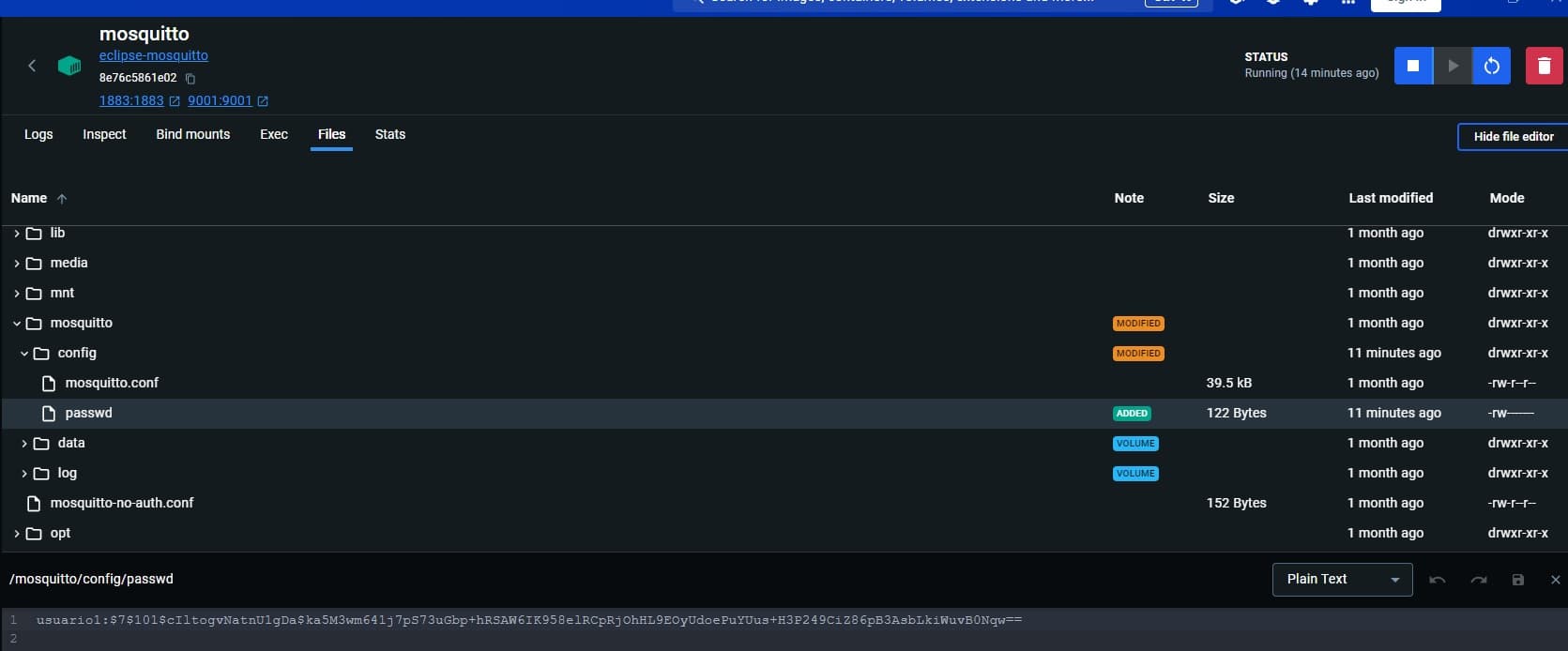The height and width of the screenshot is (651, 1568).
Task: Expand the mnt folder
Action: pos(17,294)
